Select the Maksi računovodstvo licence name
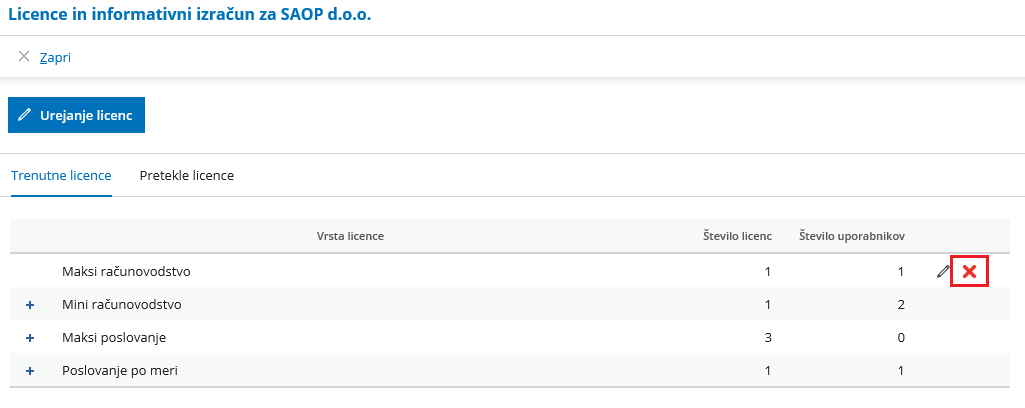This screenshot has height=408, width=1025. pos(126,271)
